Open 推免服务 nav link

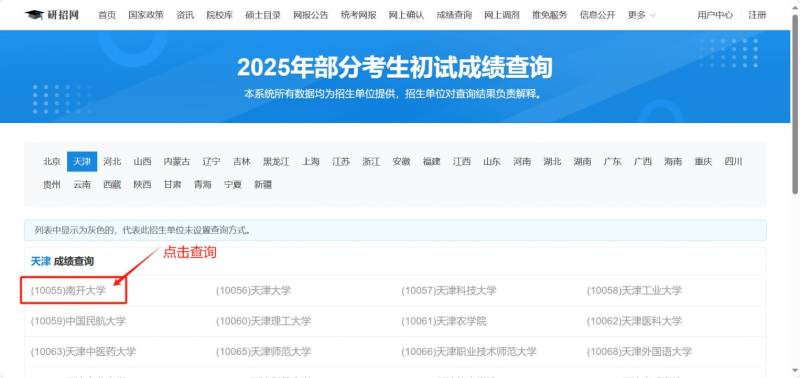[549, 15]
